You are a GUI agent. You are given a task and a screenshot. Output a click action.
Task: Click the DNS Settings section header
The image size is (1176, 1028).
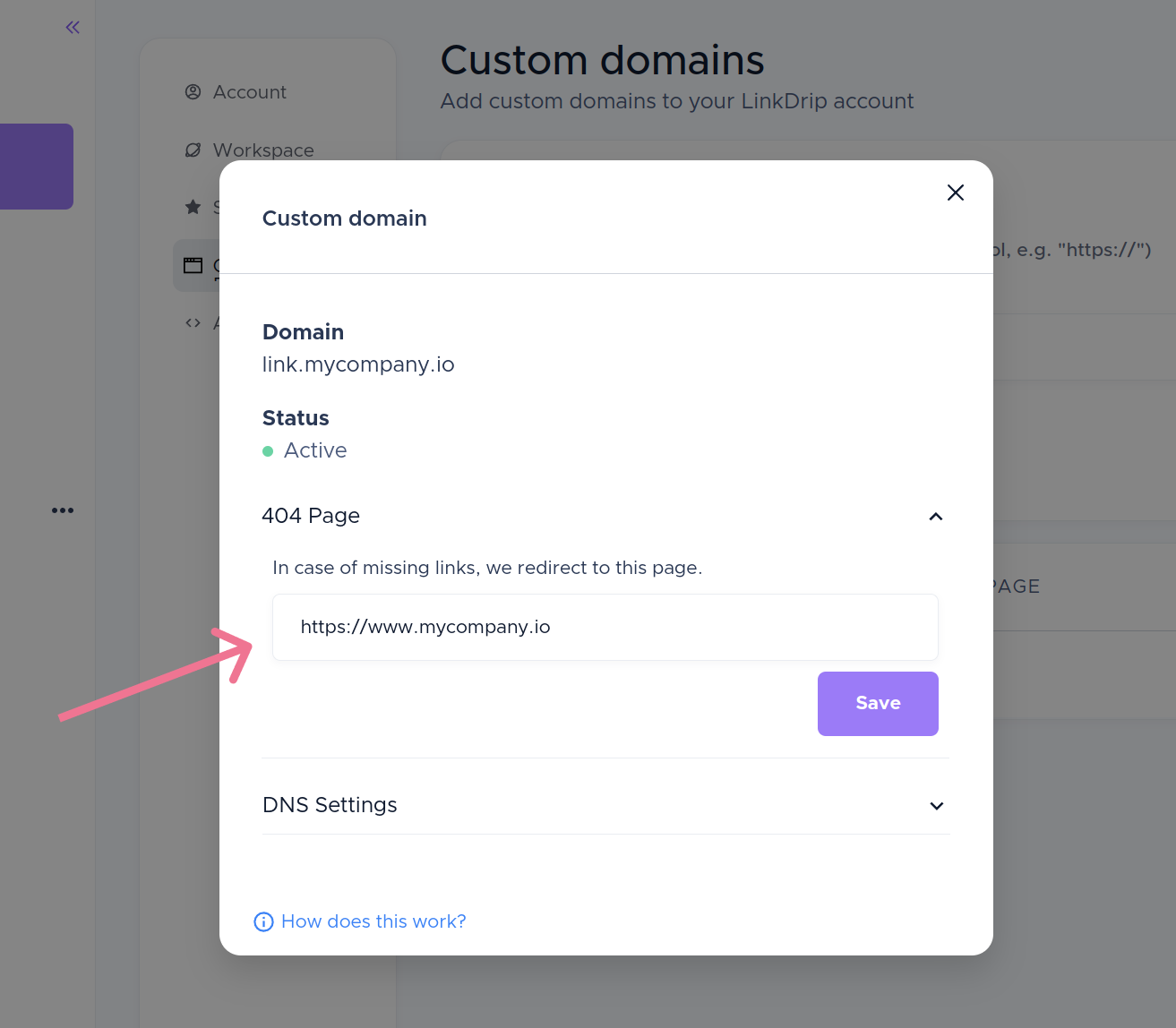330,805
